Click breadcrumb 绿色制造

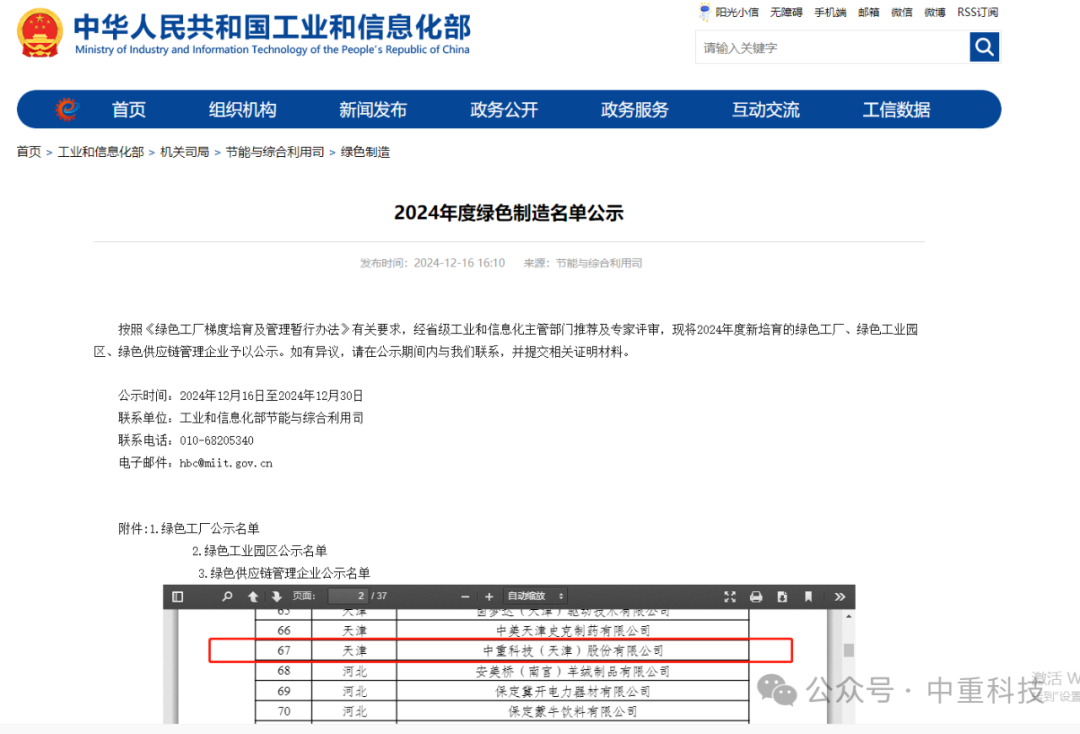[x=365, y=151]
